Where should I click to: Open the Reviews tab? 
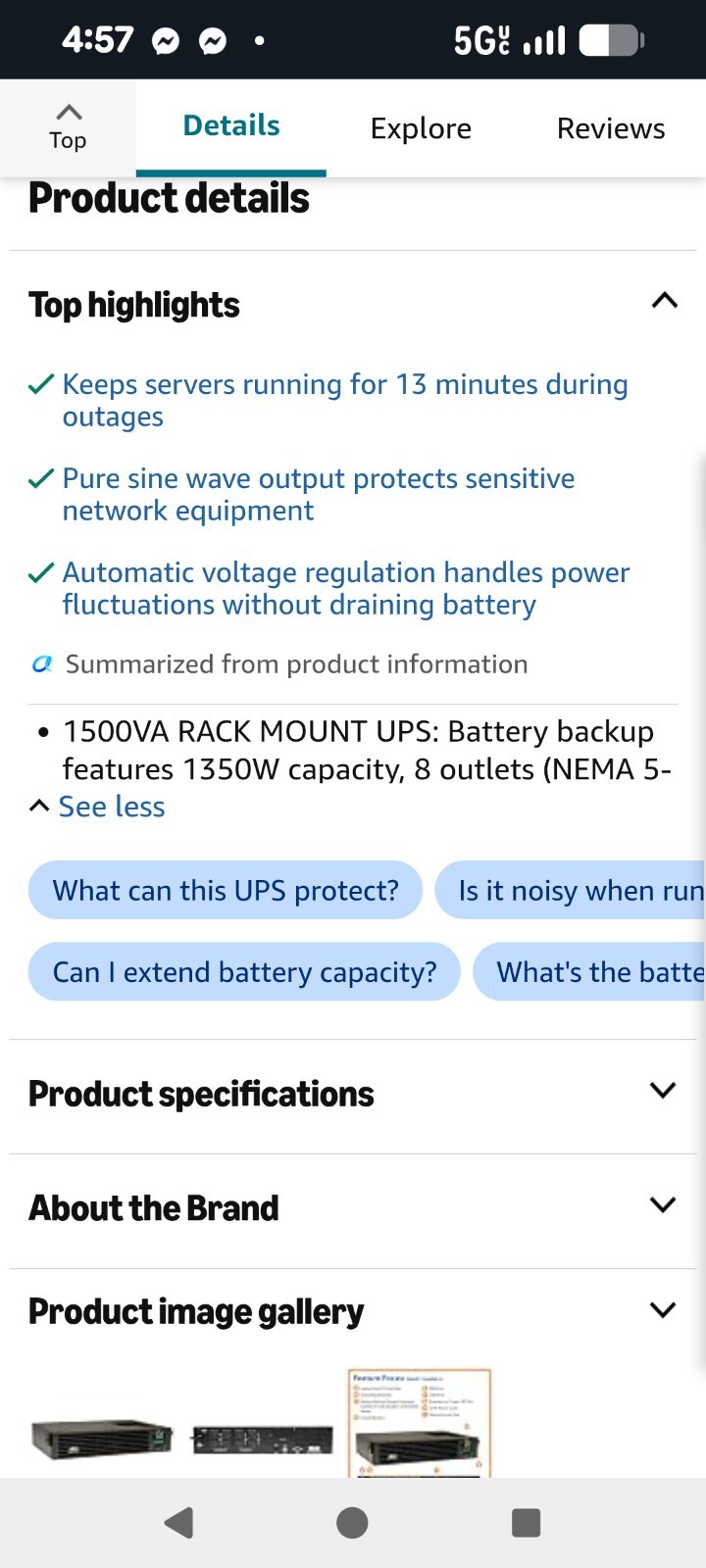[611, 128]
